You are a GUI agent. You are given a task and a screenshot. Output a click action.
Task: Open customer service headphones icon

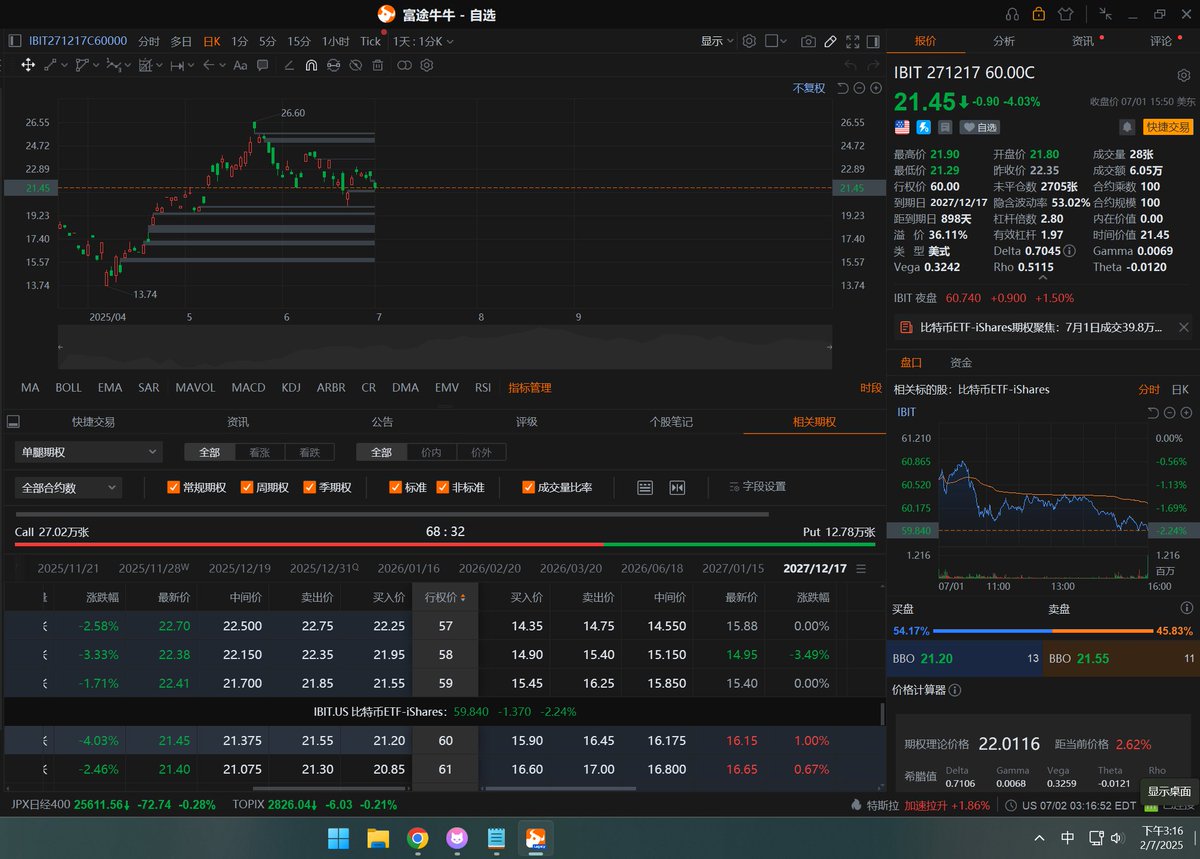point(1012,14)
